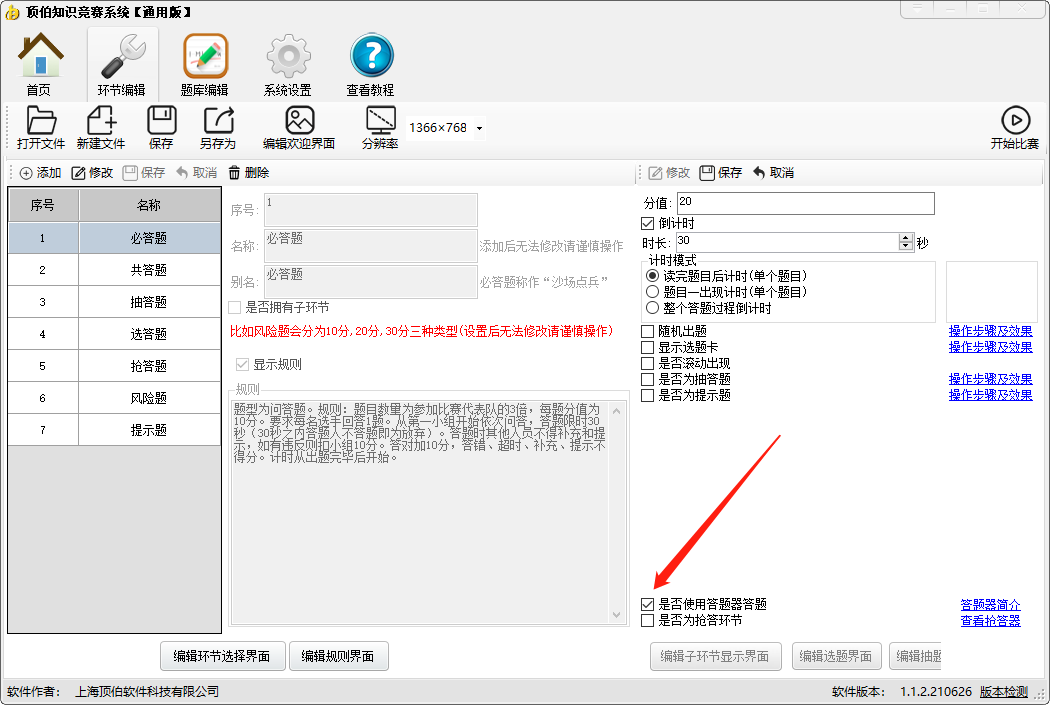Click the 打开文件 folder icon
This screenshot has width=1050, height=705.
[x=41, y=127]
